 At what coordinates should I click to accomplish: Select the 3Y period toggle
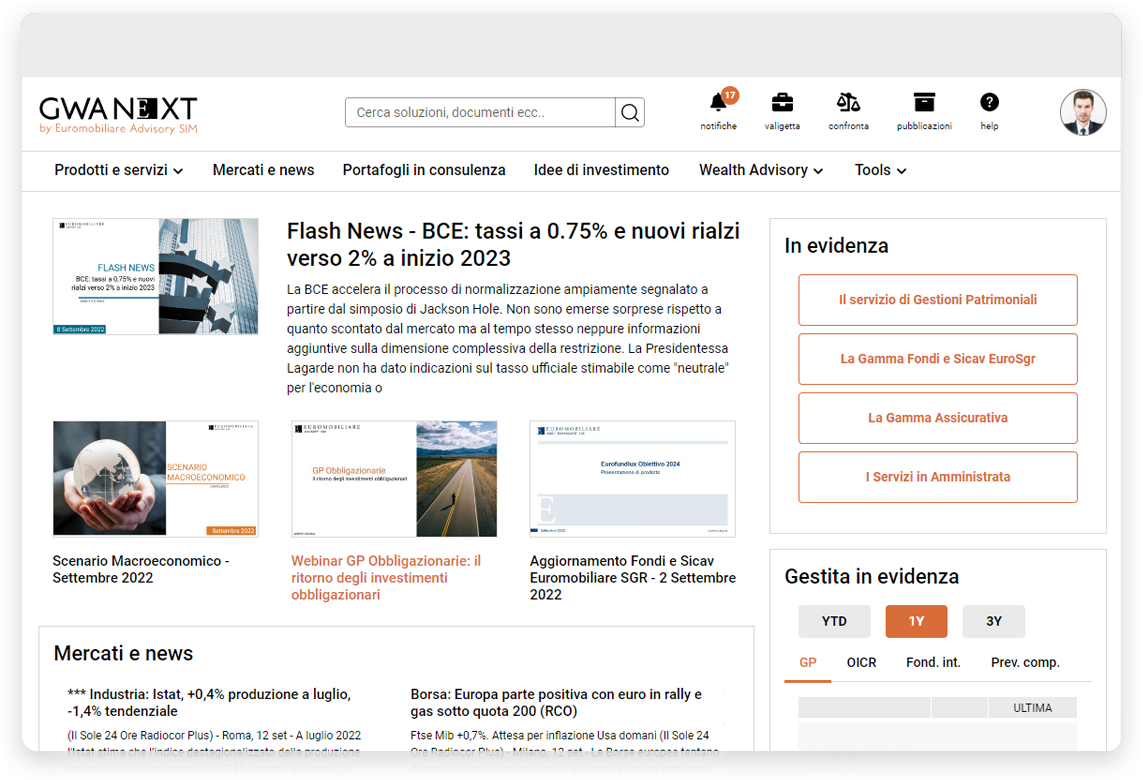pyautogui.click(x=994, y=621)
